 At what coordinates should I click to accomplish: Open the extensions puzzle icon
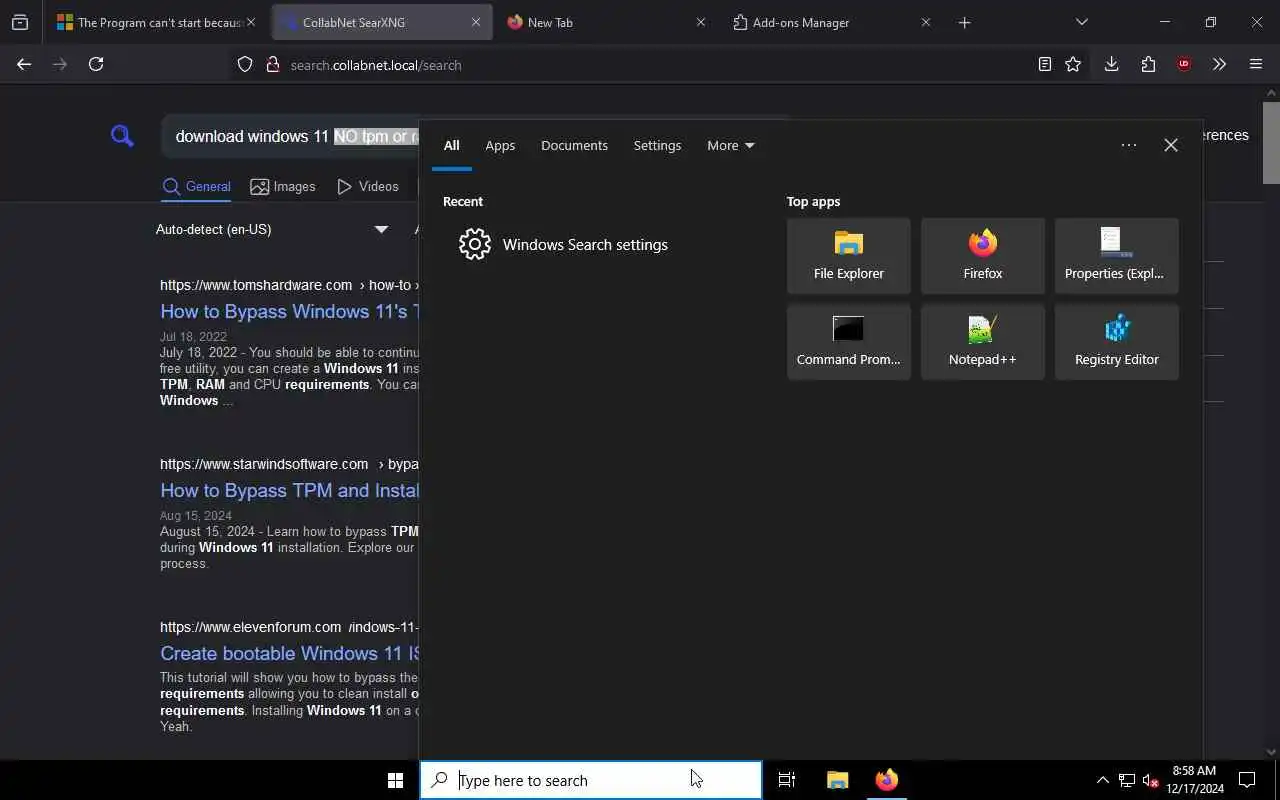[1148, 64]
